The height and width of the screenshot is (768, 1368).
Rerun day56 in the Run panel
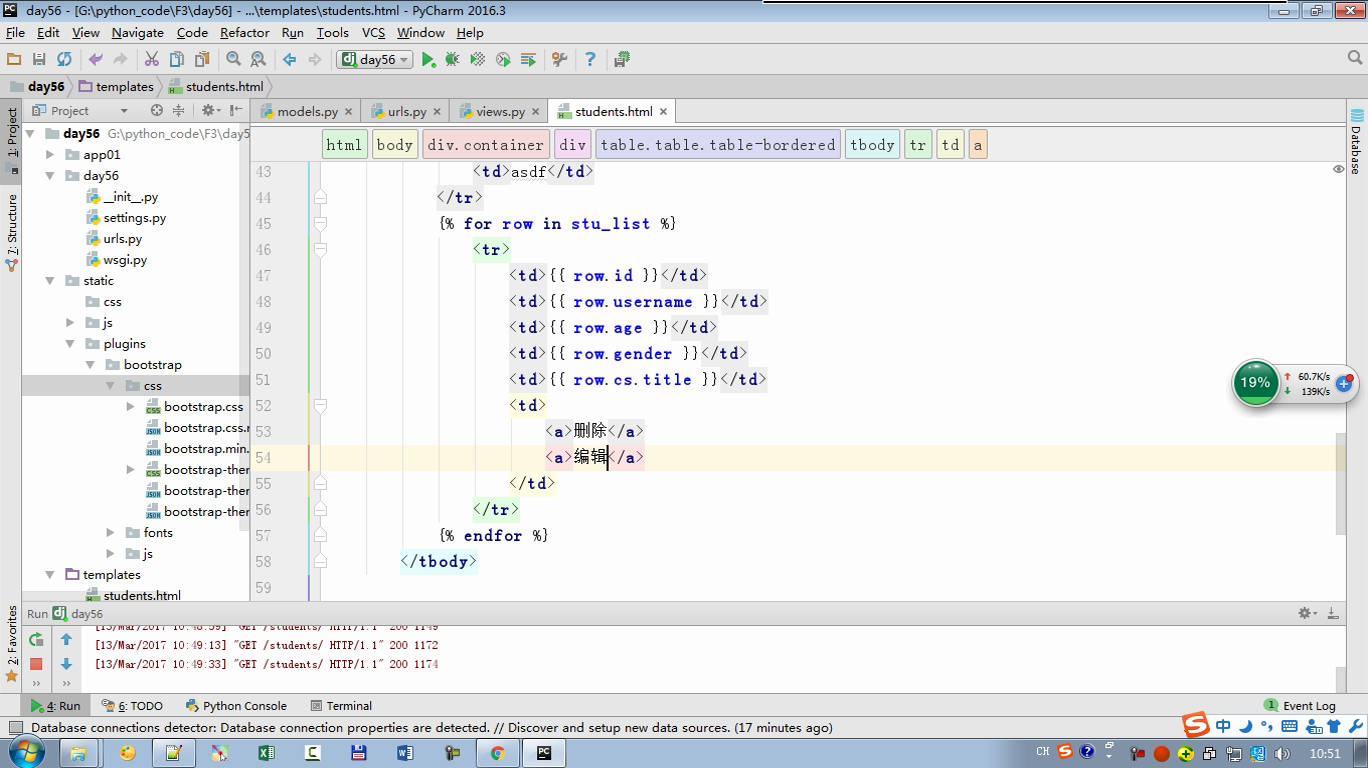tap(36, 640)
